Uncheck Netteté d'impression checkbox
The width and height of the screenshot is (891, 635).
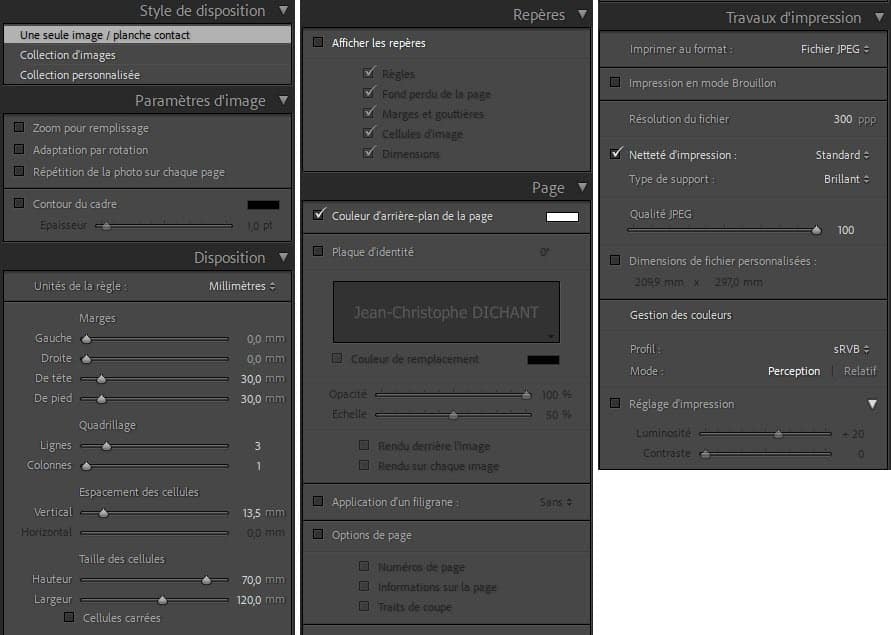pyautogui.click(x=615, y=155)
